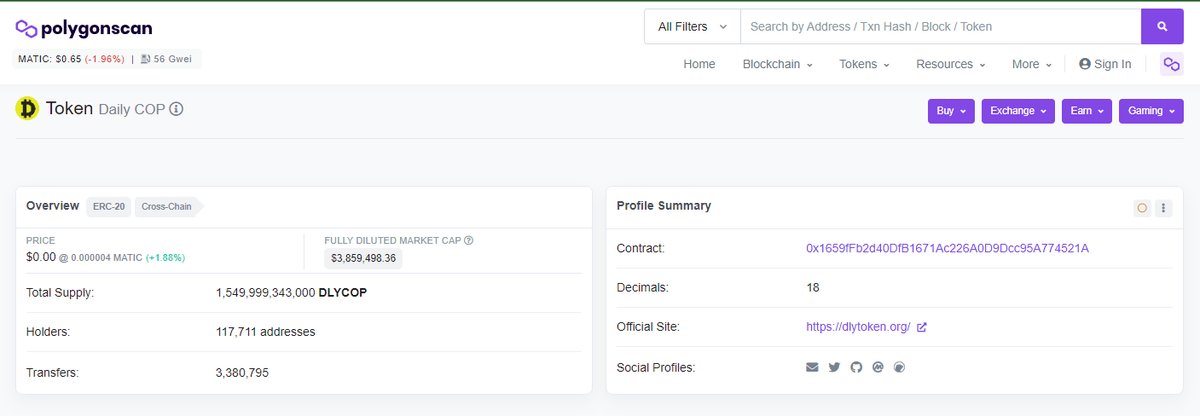
Task: Click the polygonscan logo
Action: [84, 28]
